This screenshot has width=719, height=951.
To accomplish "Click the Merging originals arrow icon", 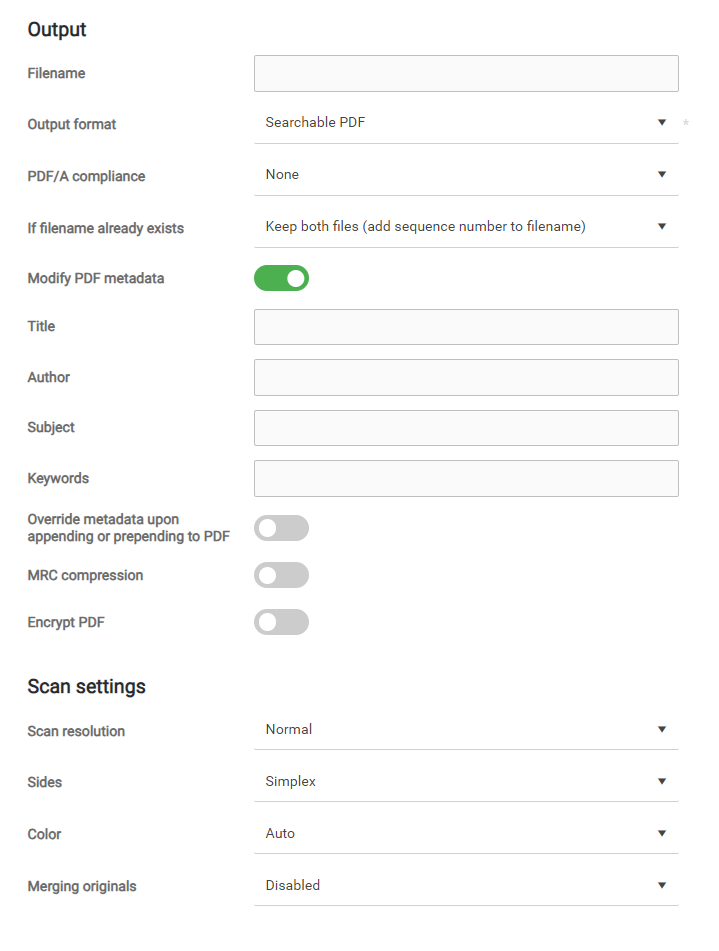I will click(662, 886).
